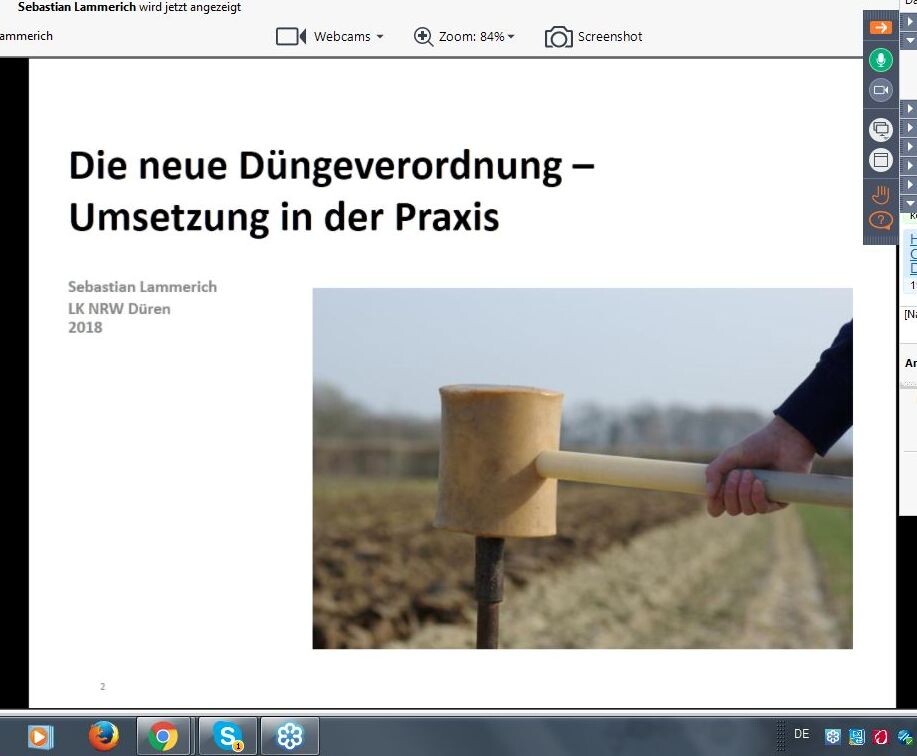Open the Webcams dropdown menu
The image size is (917, 756).
(347, 37)
